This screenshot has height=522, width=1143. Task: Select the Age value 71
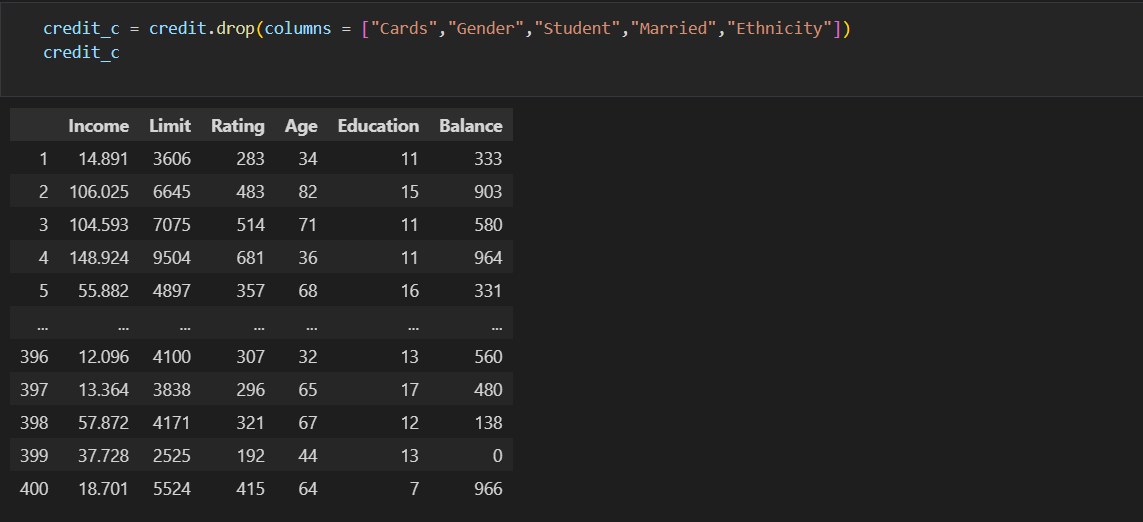point(308,225)
